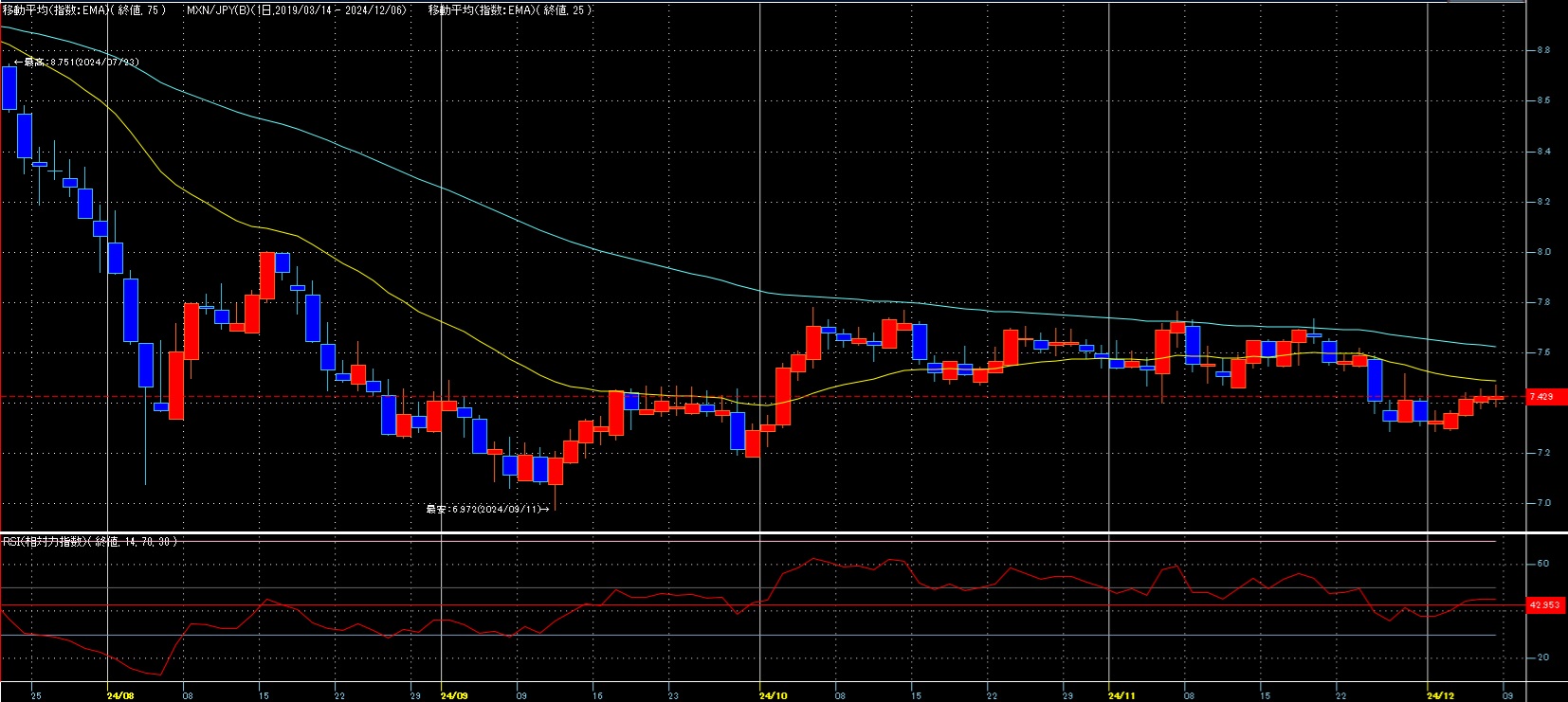Click the 25 date label before 24/08
The image size is (1568, 702).
tap(36, 695)
